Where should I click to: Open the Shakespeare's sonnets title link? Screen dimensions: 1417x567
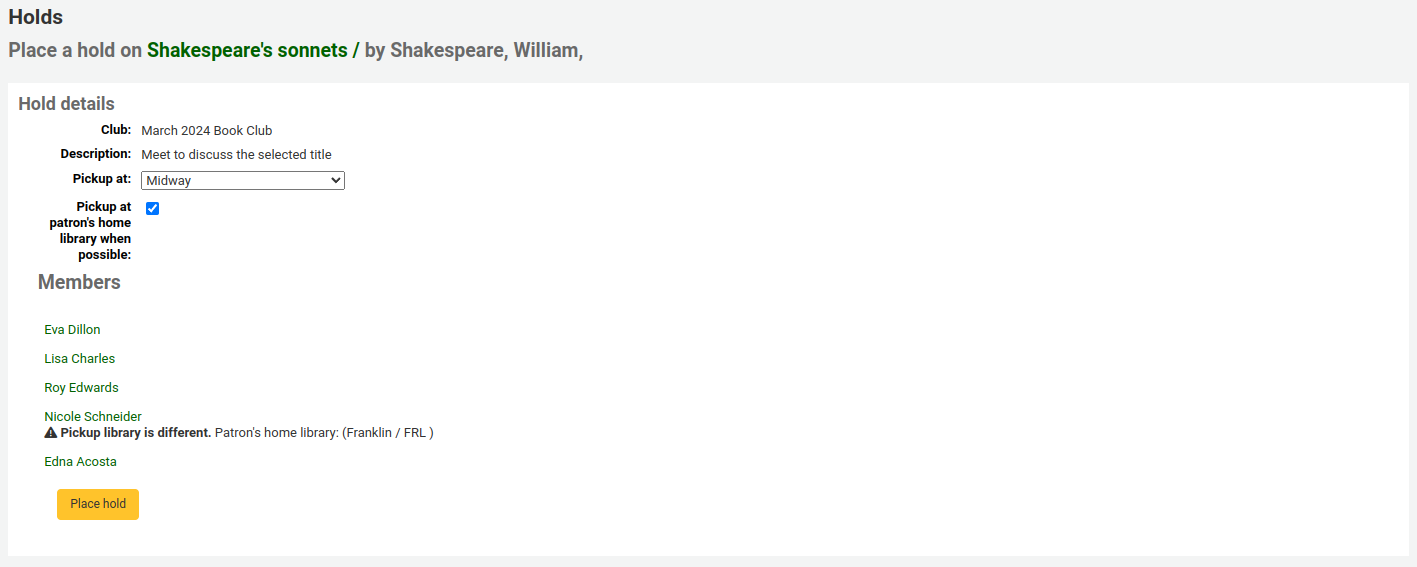(x=253, y=50)
